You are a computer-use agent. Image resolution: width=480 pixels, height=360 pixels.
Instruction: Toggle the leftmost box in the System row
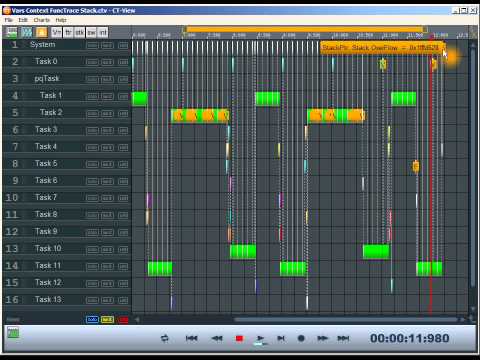click(x=92, y=45)
